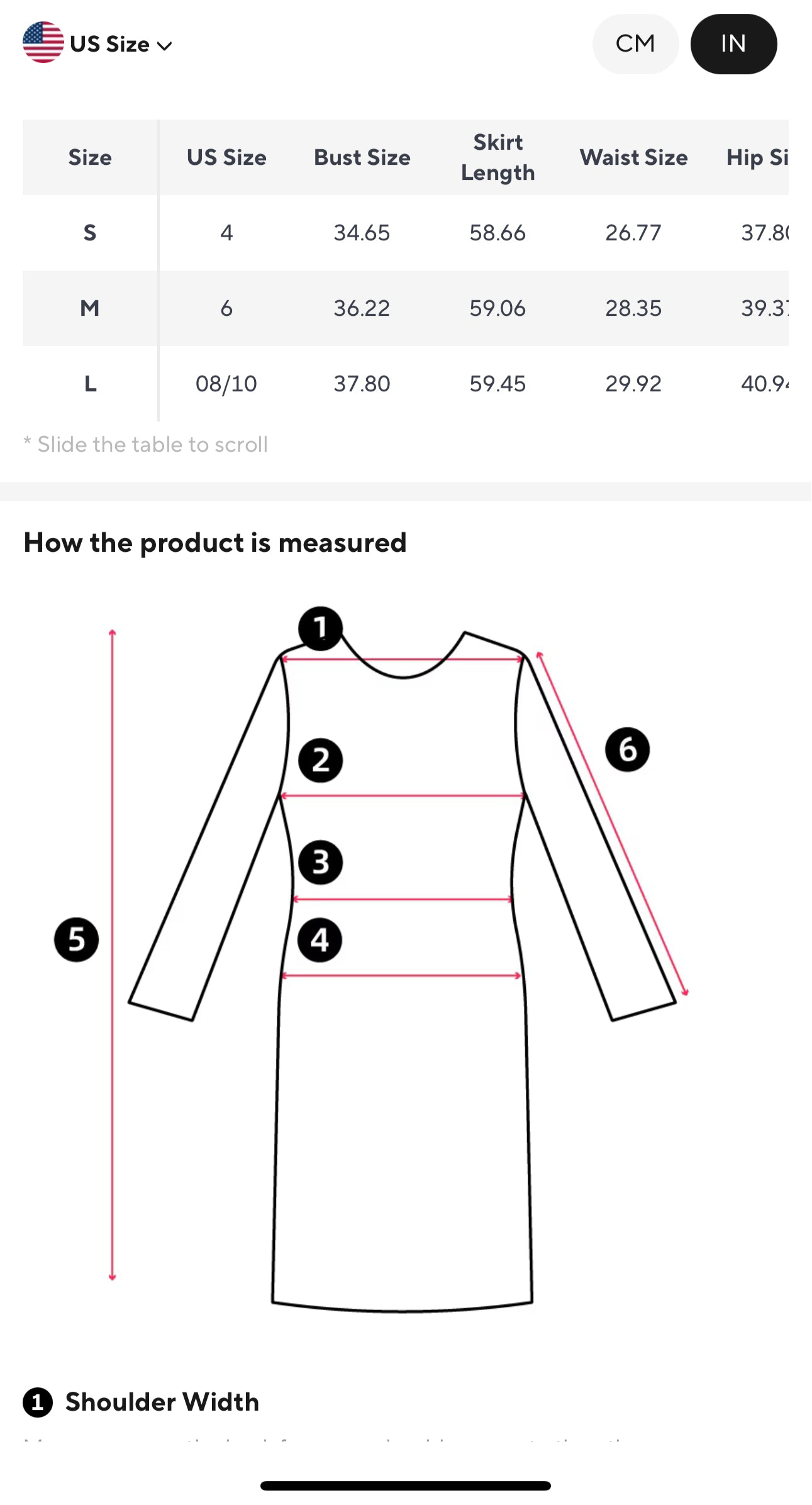
Task: Expand the size region chevron arrow
Action: point(165,45)
